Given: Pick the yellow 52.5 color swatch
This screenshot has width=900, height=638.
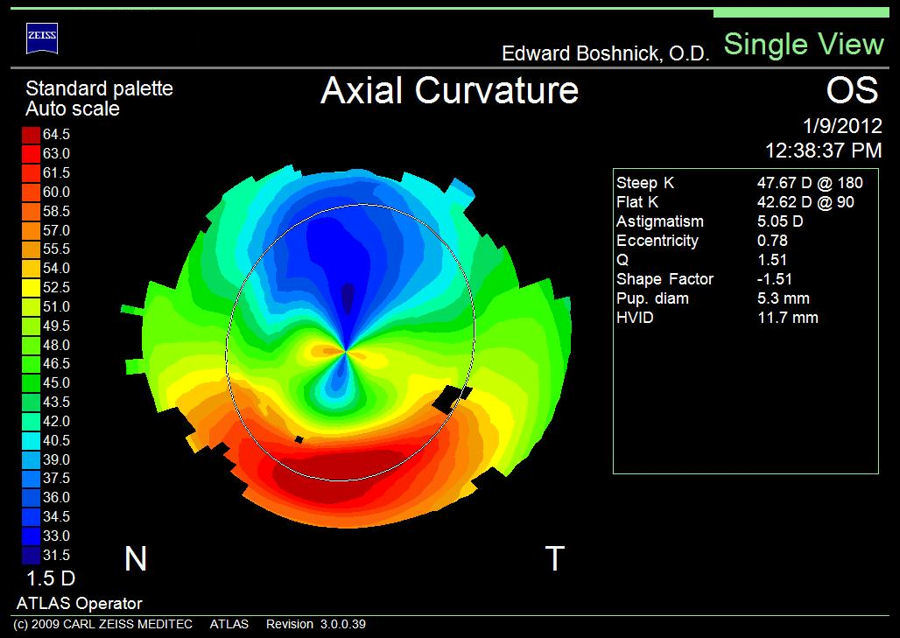Looking at the screenshot, I should coord(31,287).
